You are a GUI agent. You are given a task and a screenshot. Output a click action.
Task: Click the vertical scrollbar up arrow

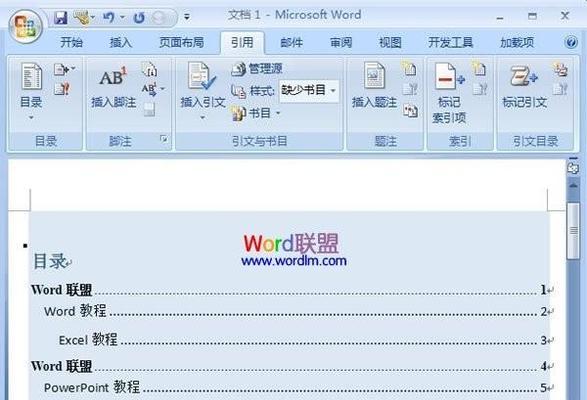tap(573, 185)
